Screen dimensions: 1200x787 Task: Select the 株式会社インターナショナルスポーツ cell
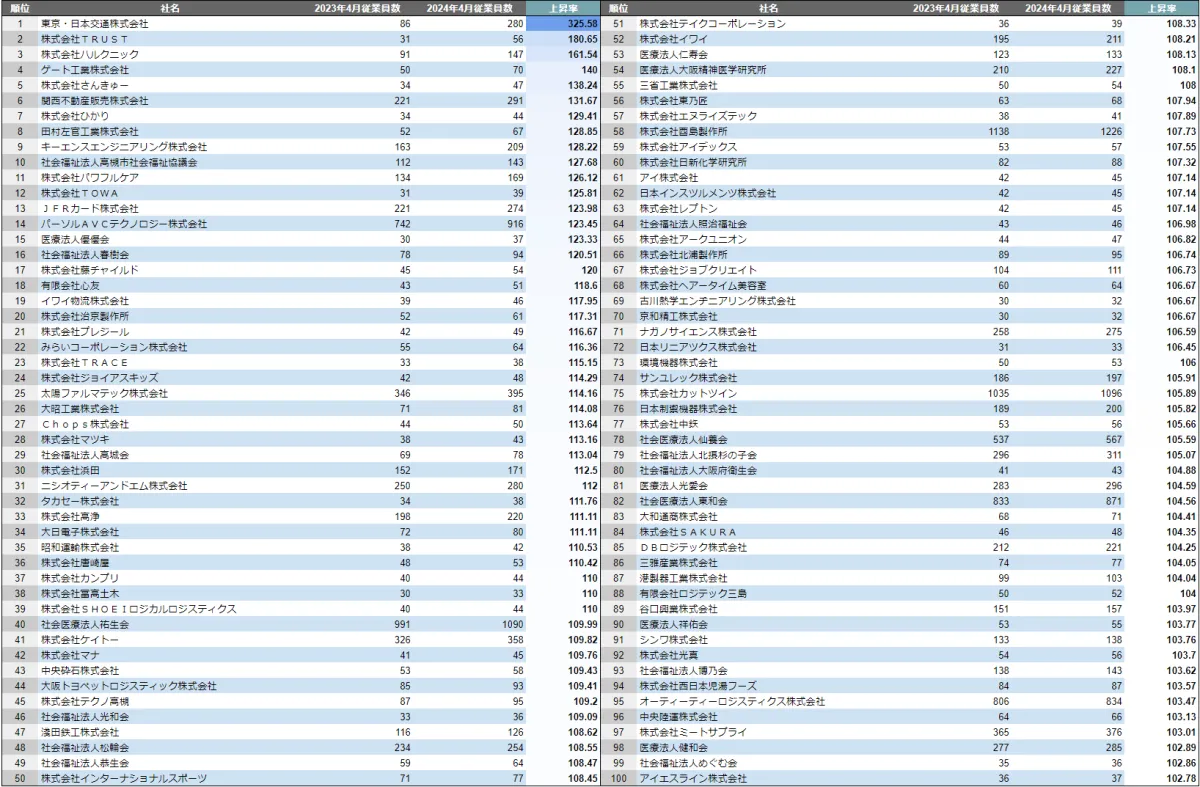124,778
